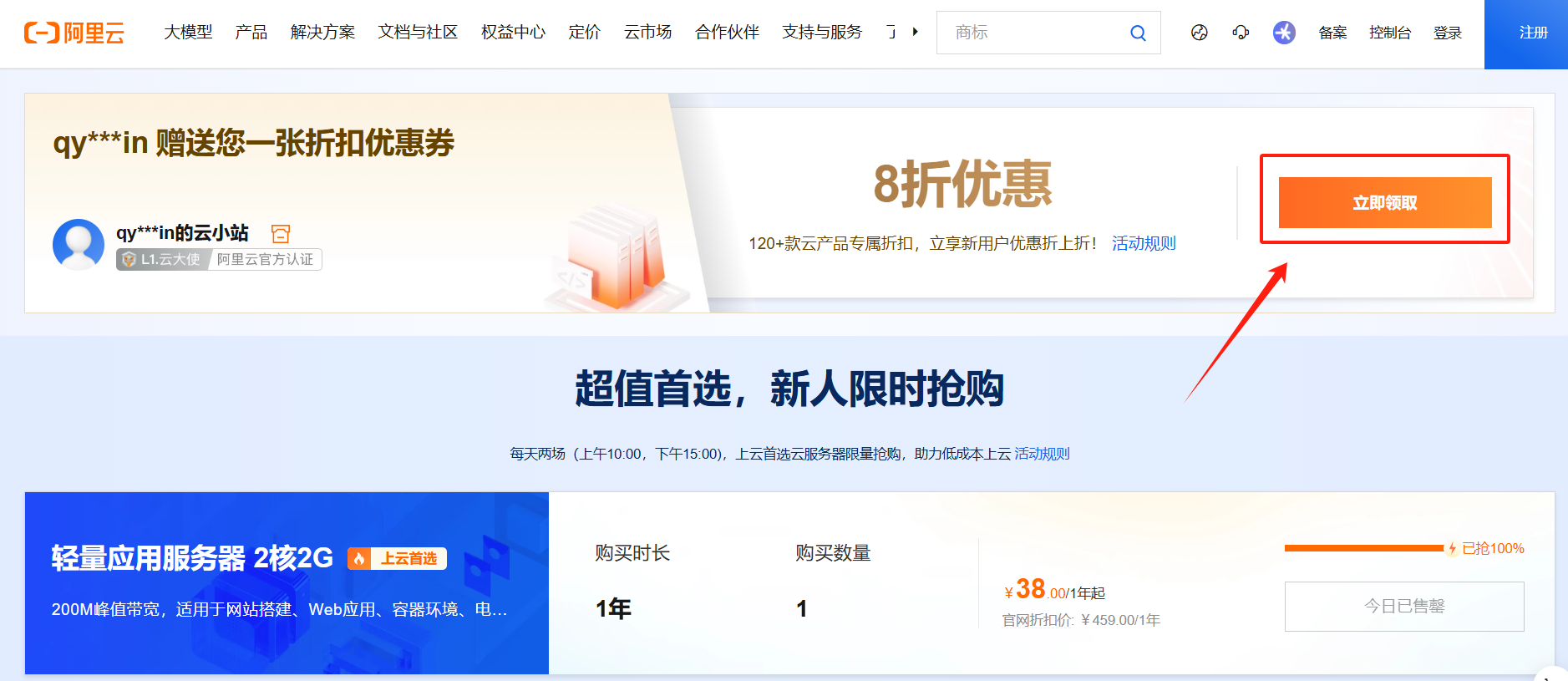Click the 购买数量 1 value

(x=802, y=608)
